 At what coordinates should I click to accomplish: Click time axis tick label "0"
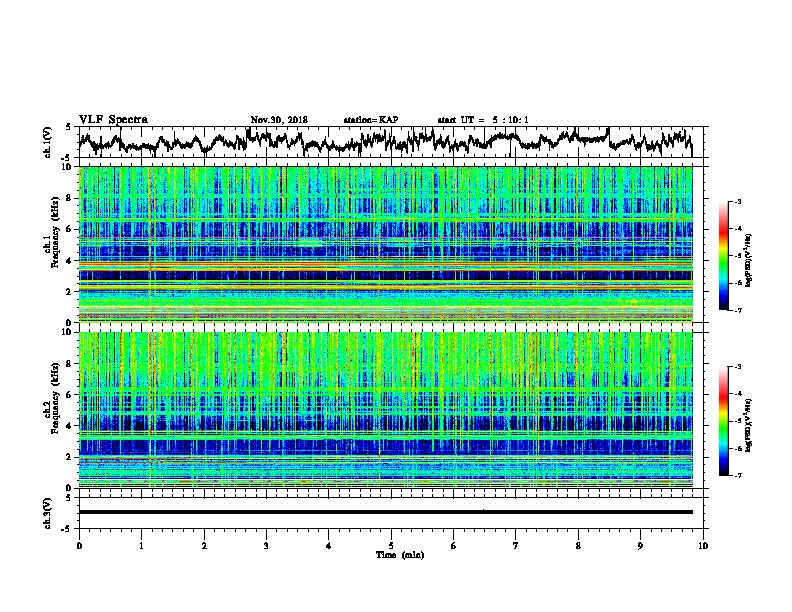(x=79, y=546)
